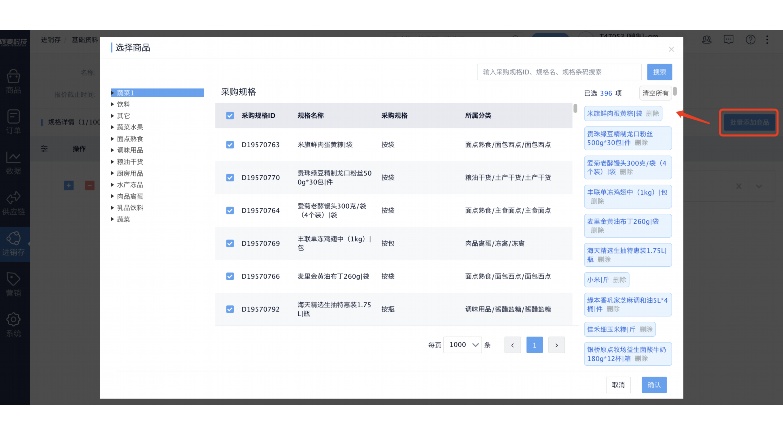The height and width of the screenshot is (435, 783).
Task: Open the 订单 sidebar icon
Action: tap(13, 121)
